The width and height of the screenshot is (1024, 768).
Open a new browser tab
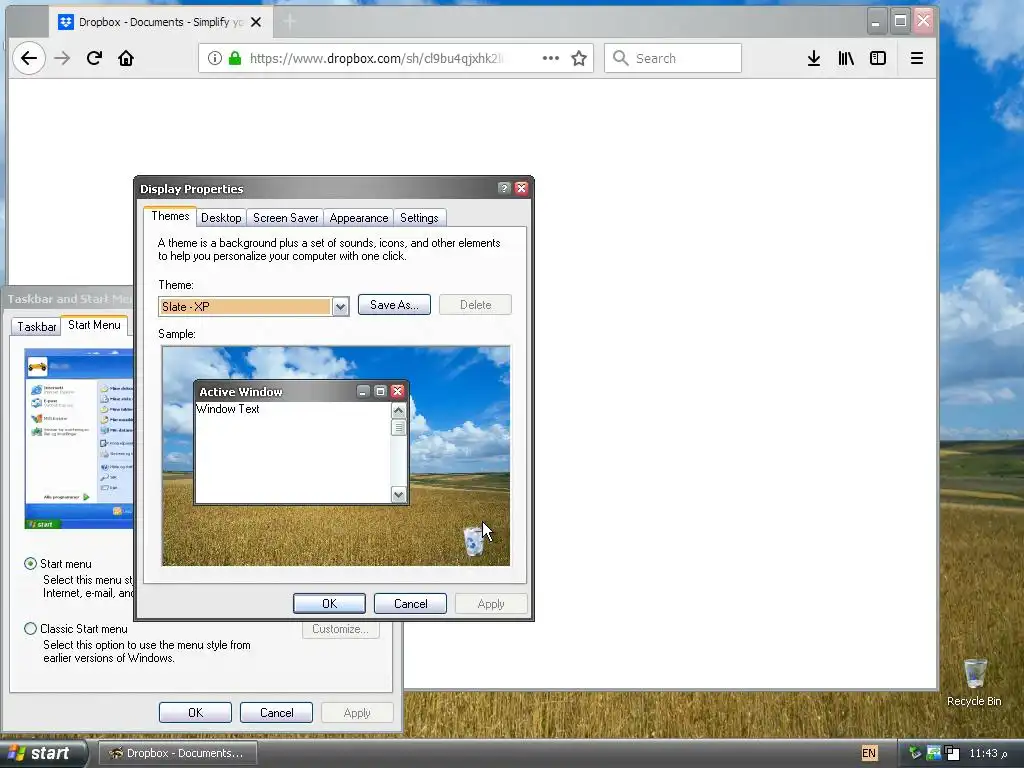[289, 22]
